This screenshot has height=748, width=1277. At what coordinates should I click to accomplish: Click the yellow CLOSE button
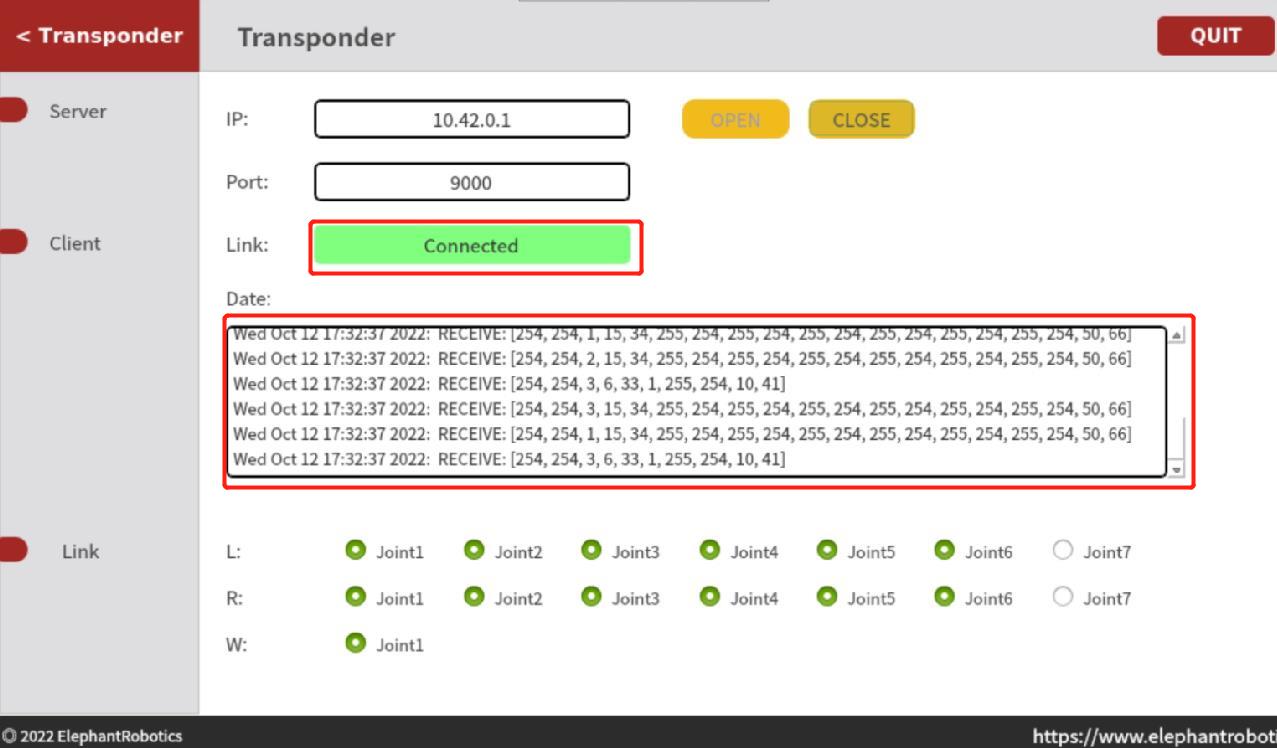(x=861, y=120)
